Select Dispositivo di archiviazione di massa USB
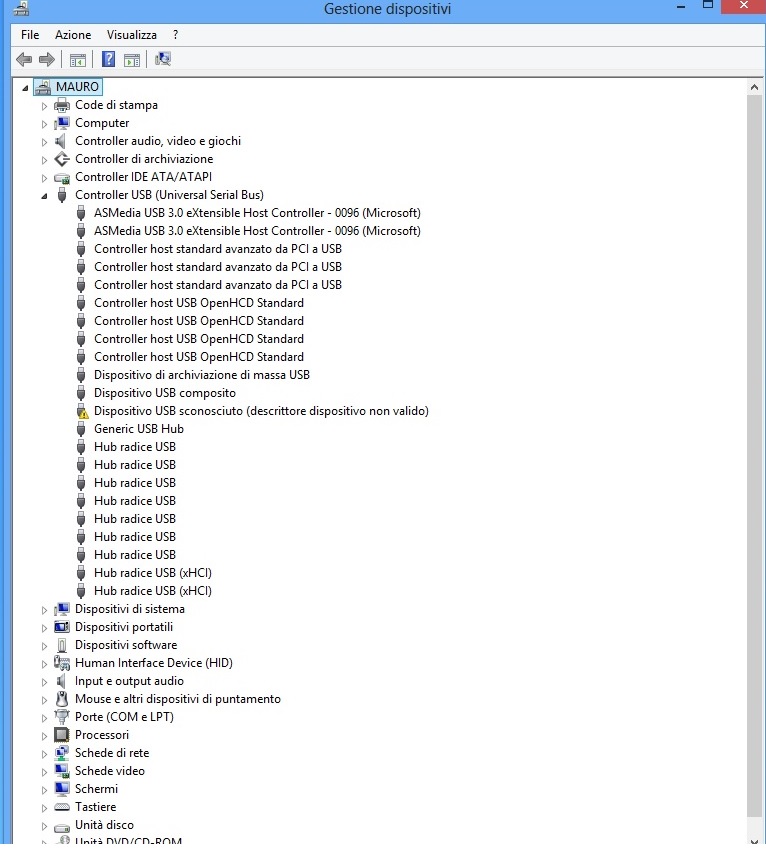The image size is (766, 866). click(x=201, y=375)
